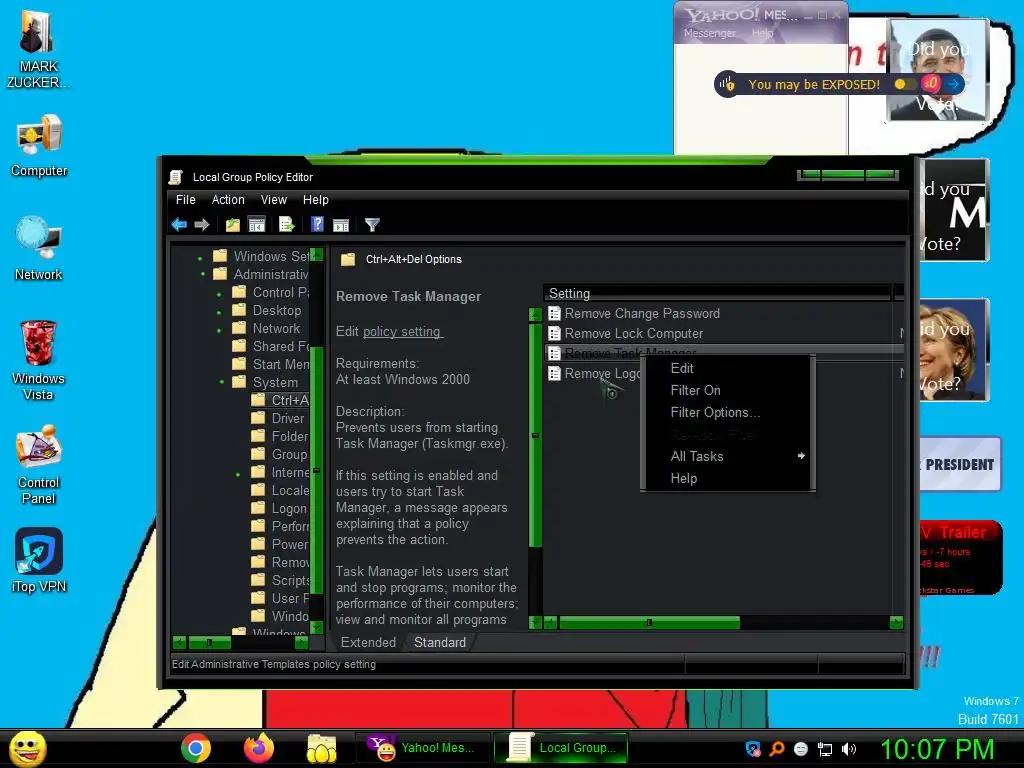Collapse the System tree node
The image size is (1024, 768).
[222, 381]
